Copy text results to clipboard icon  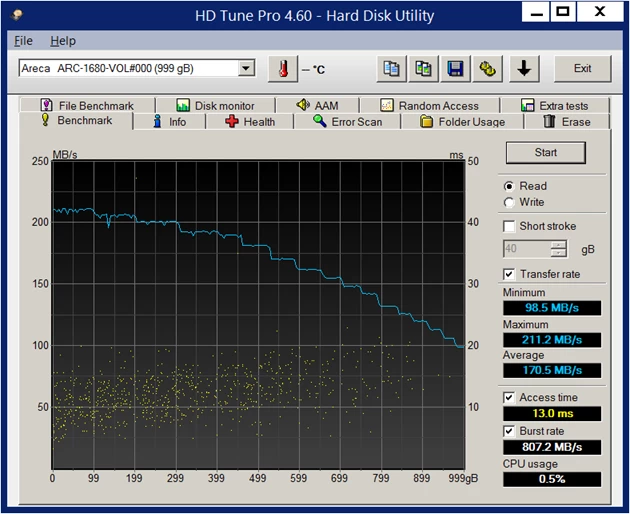(391, 69)
